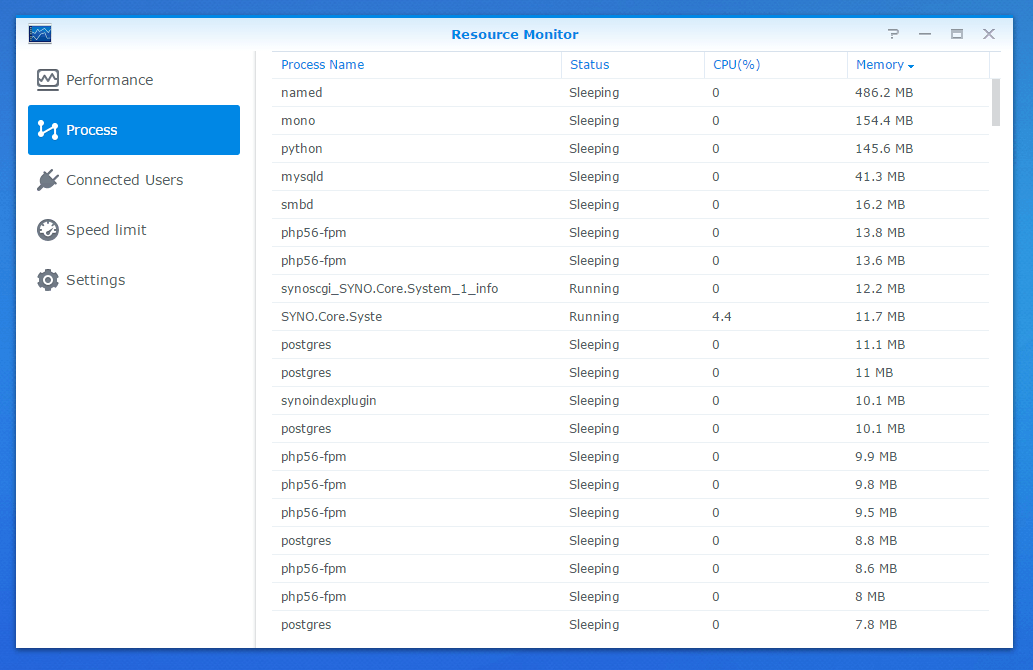
Task: Open the Performance section label
Action: click(109, 80)
